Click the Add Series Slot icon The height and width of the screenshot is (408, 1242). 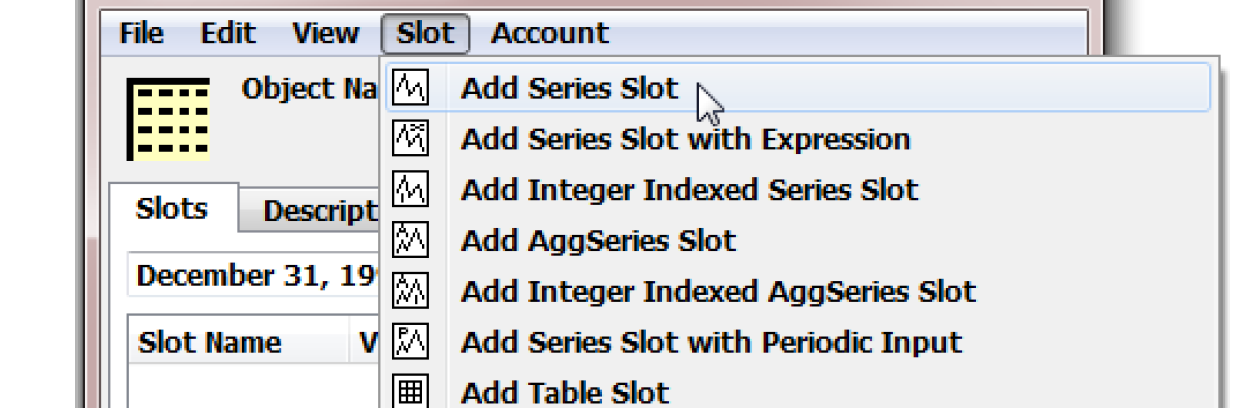[x=410, y=88]
